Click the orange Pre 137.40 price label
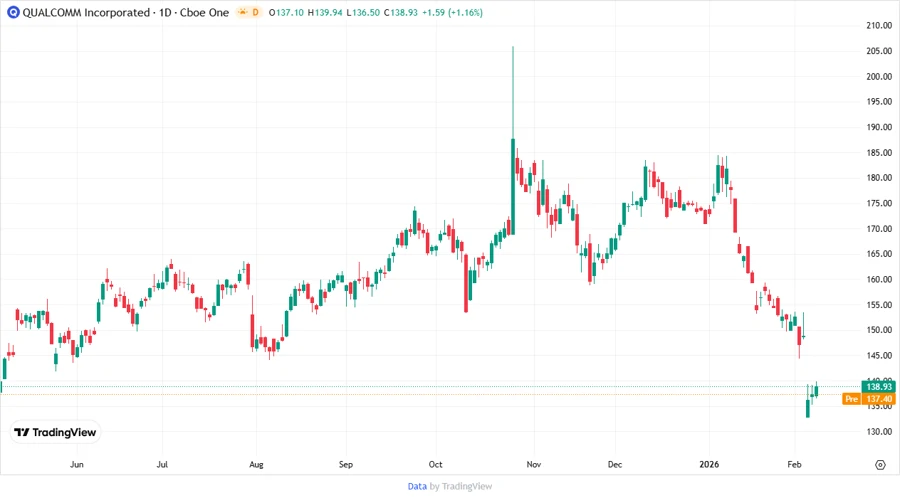Image resolution: width=900 pixels, height=498 pixels. coord(868,399)
